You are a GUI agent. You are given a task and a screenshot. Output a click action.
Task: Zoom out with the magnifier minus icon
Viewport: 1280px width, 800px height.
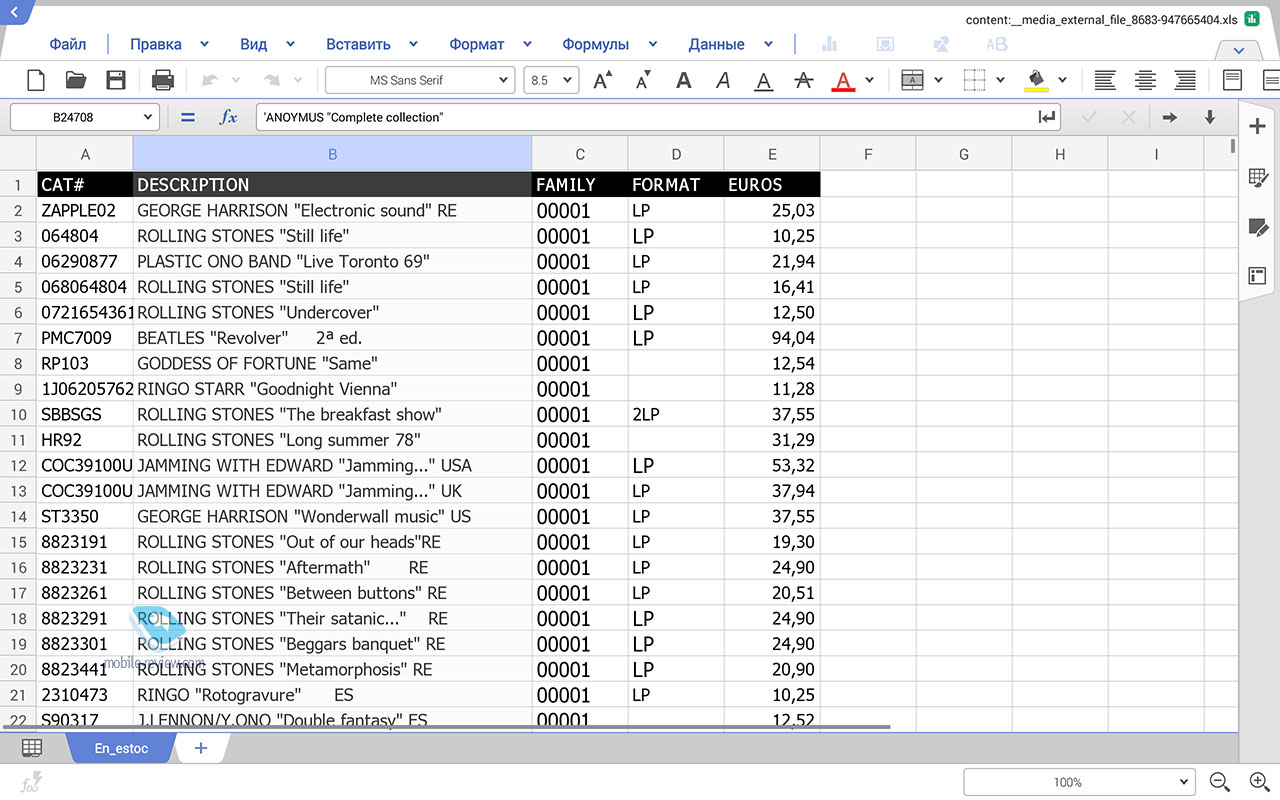click(x=1219, y=782)
